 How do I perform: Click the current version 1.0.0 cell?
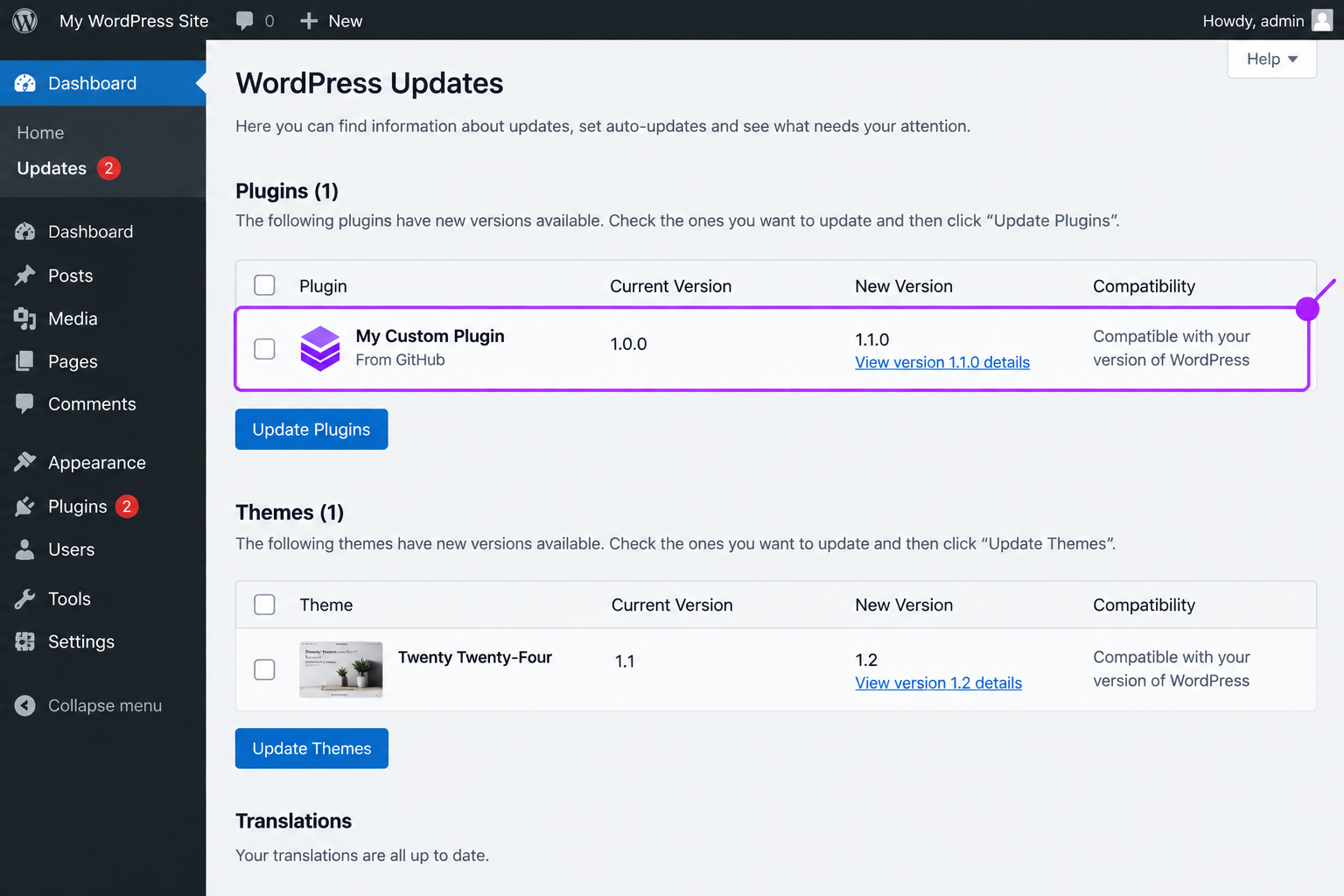pos(628,344)
